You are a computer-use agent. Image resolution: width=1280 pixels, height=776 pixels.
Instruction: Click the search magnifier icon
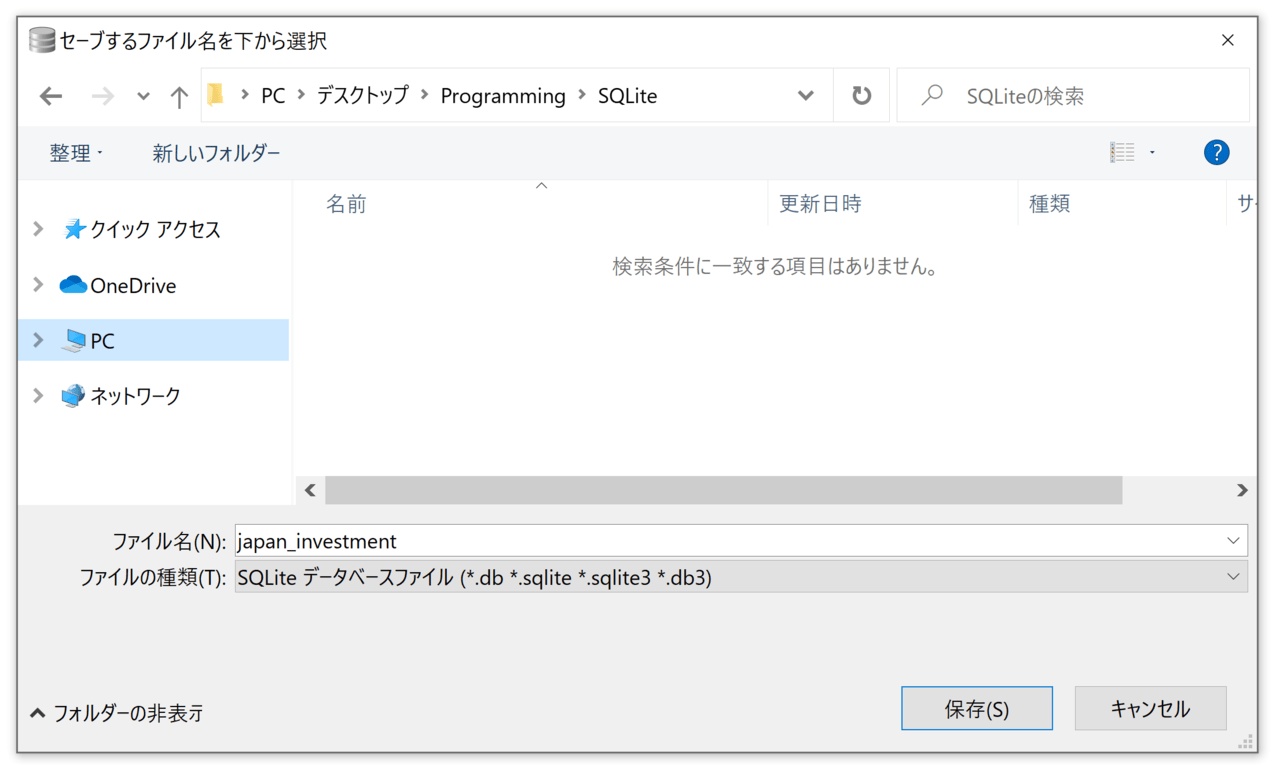(930, 95)
